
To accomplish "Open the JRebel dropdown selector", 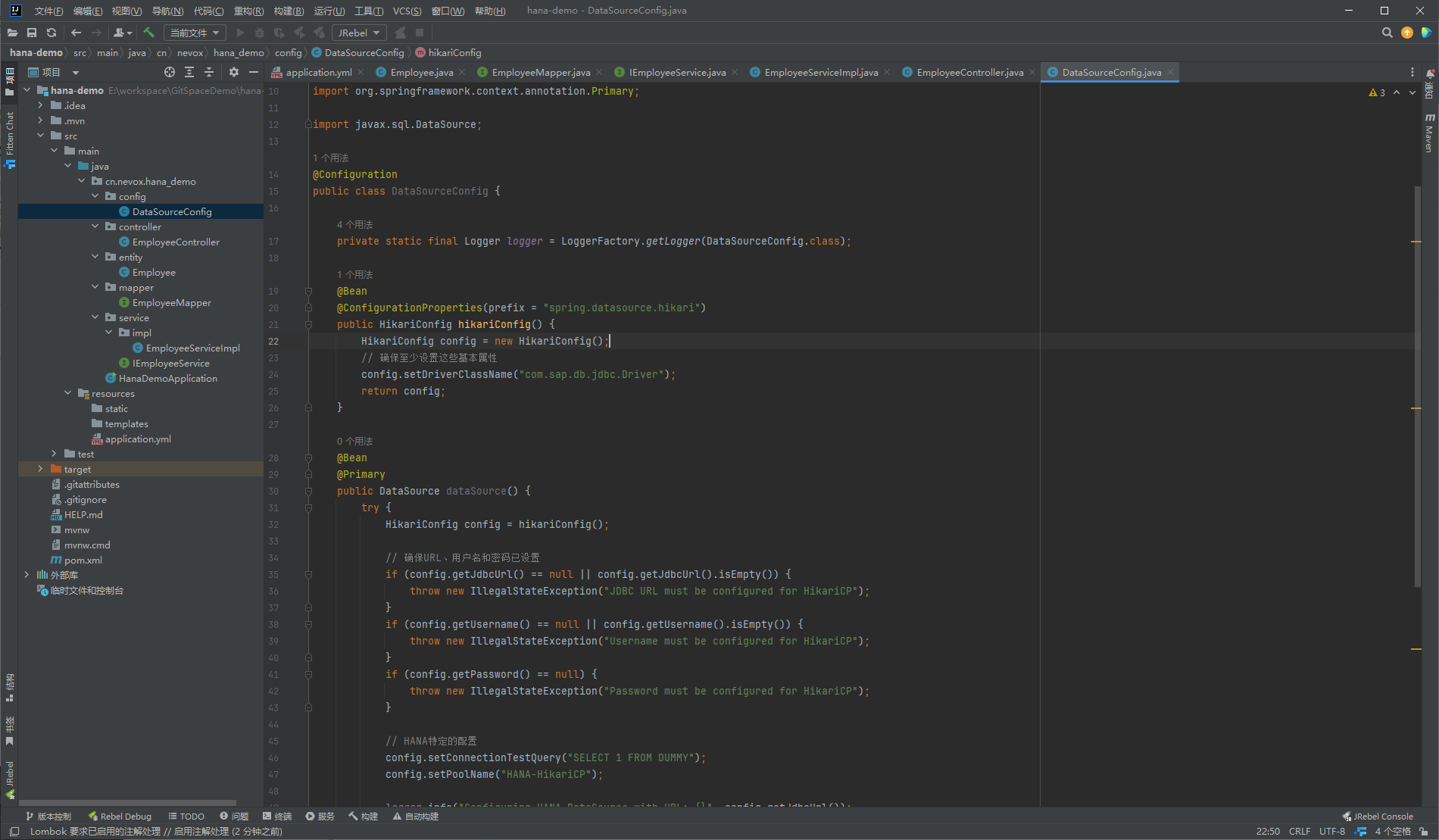I will click(359, 33).
